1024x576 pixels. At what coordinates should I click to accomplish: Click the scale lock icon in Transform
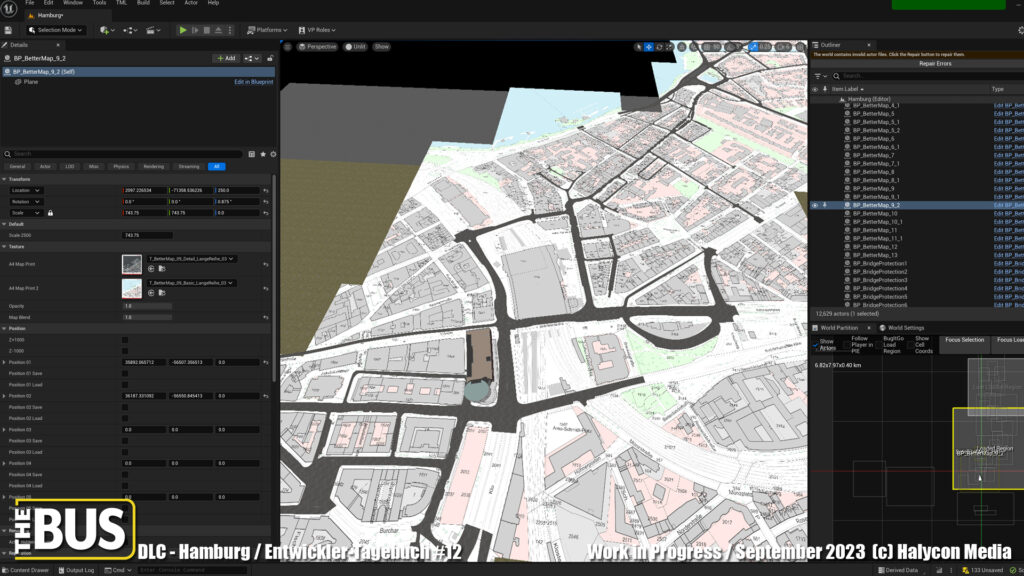click(x=50, y=212)
